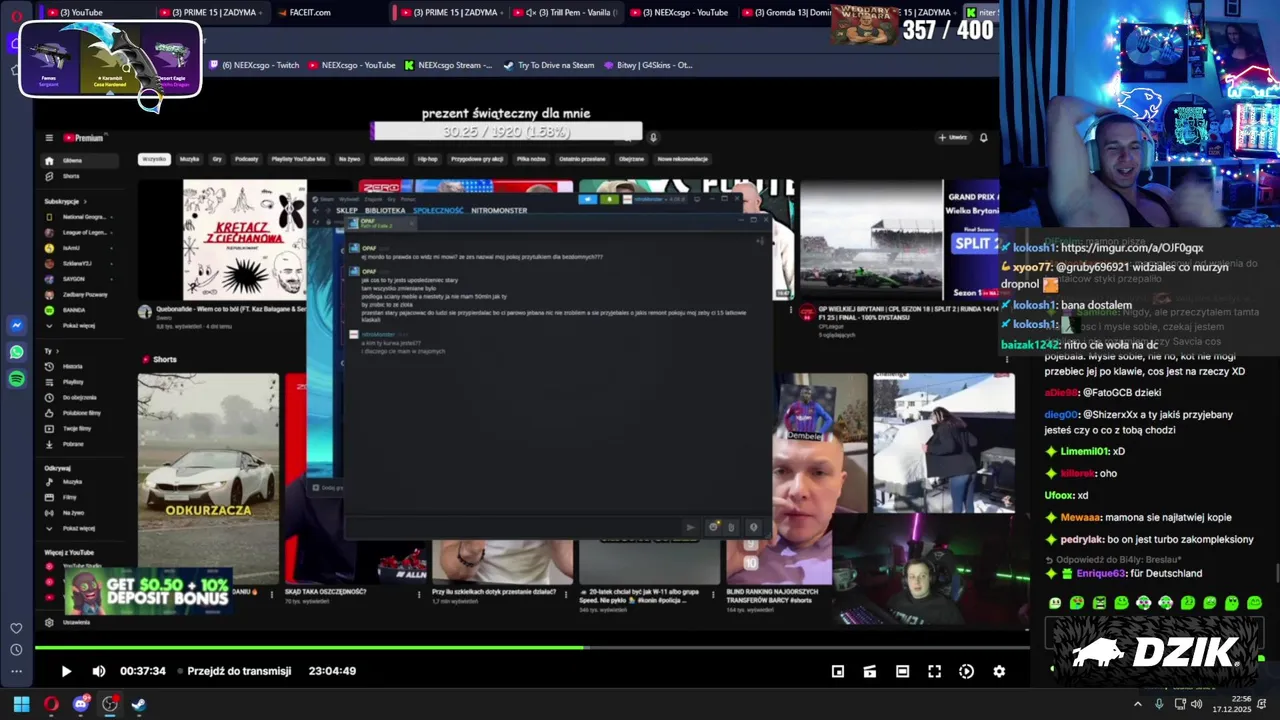
Task: Open playback speed circular icon
Action: click(x=966, y=671)
